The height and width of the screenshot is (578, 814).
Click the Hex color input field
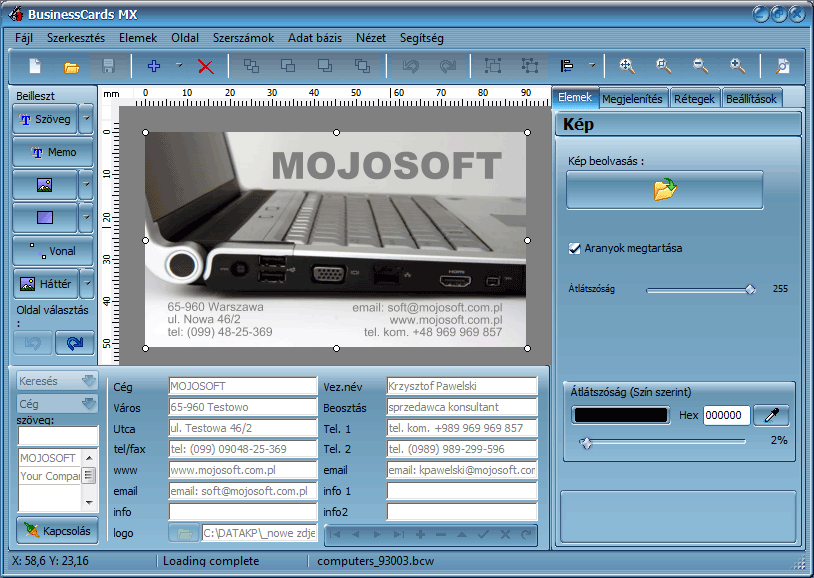click(x=726, y=415)
